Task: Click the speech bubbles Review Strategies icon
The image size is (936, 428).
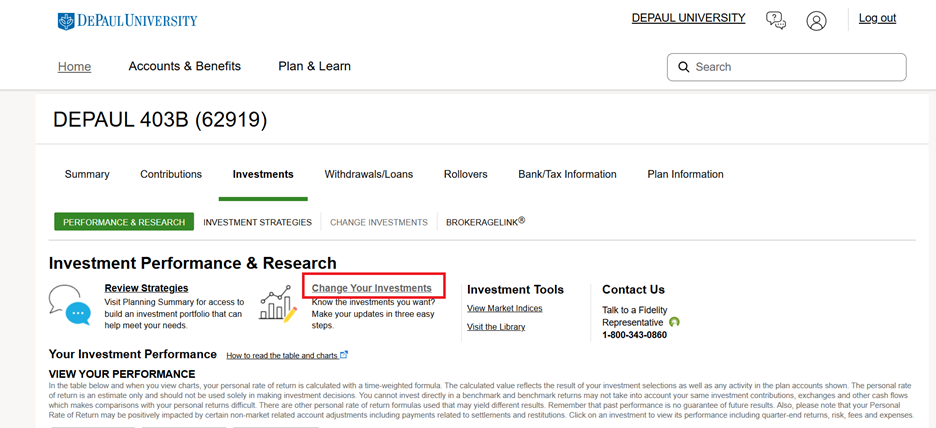Action: (69, 305)
